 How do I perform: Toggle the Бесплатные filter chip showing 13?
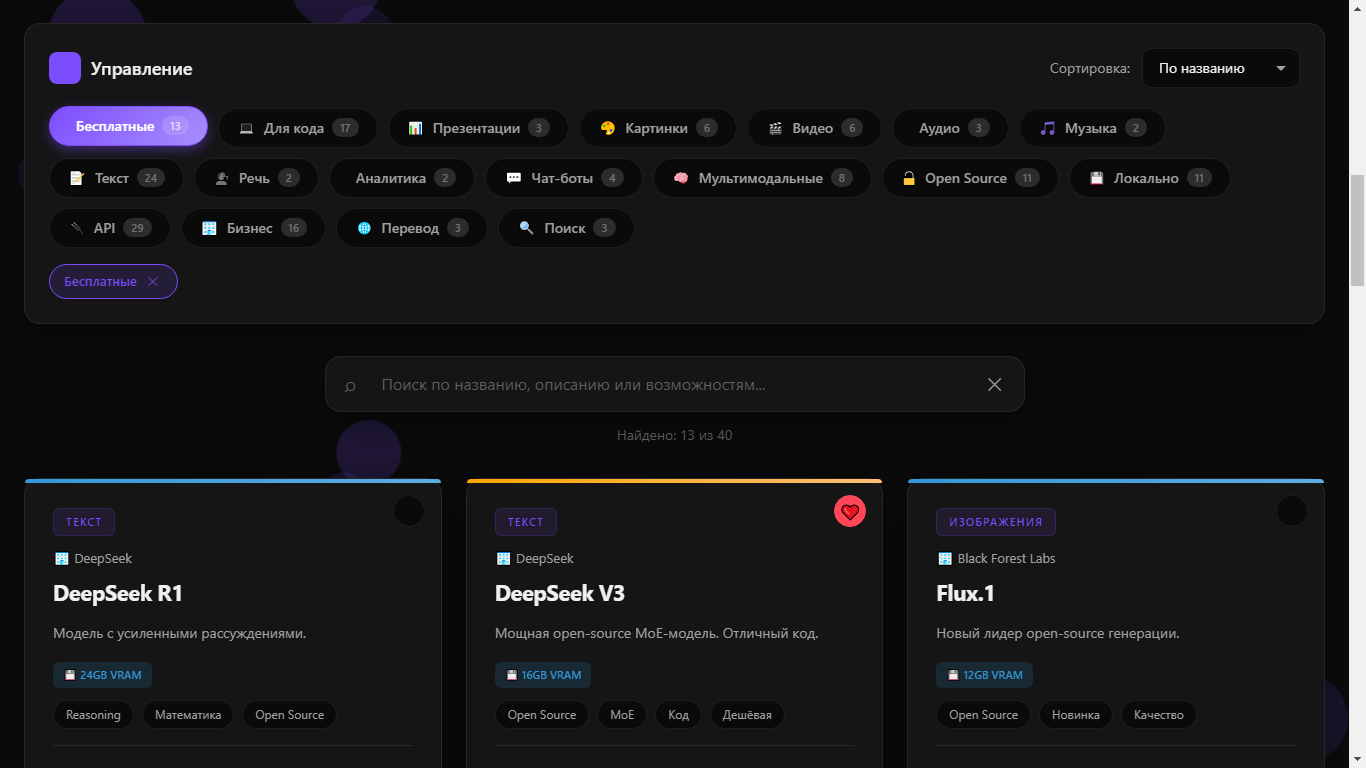(128, 127)
